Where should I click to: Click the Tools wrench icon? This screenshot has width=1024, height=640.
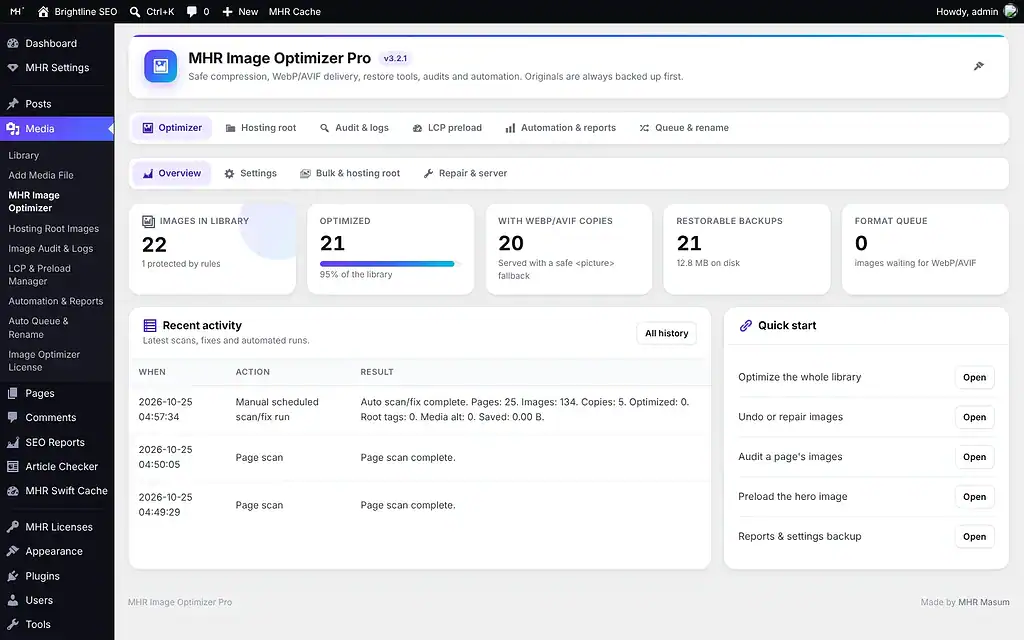click(13, 624)
